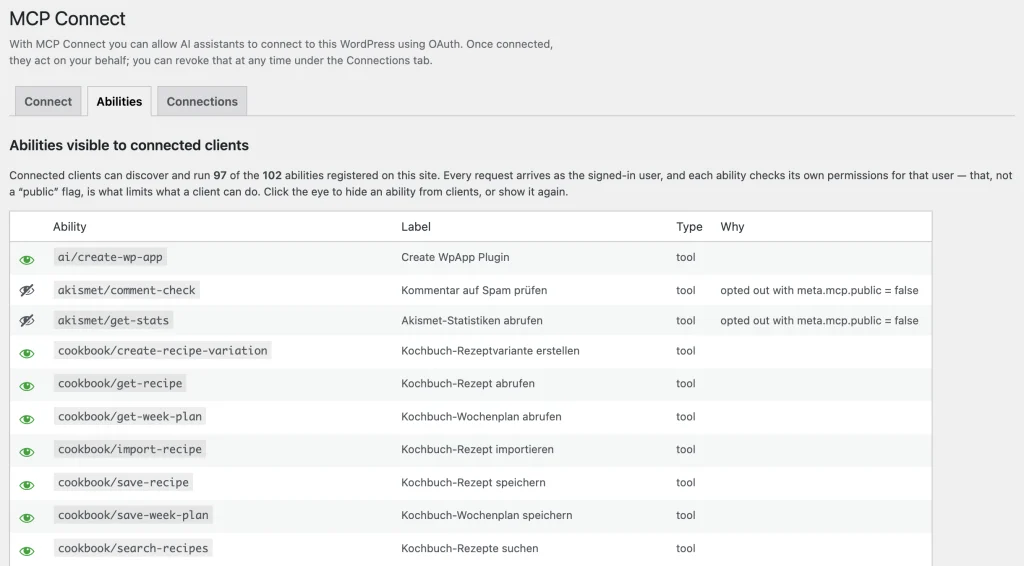This screenshot has height=566, width=1024.
Task: Click the eye icon for cookbook/get-recipe
Action: (x=27, y=386)
